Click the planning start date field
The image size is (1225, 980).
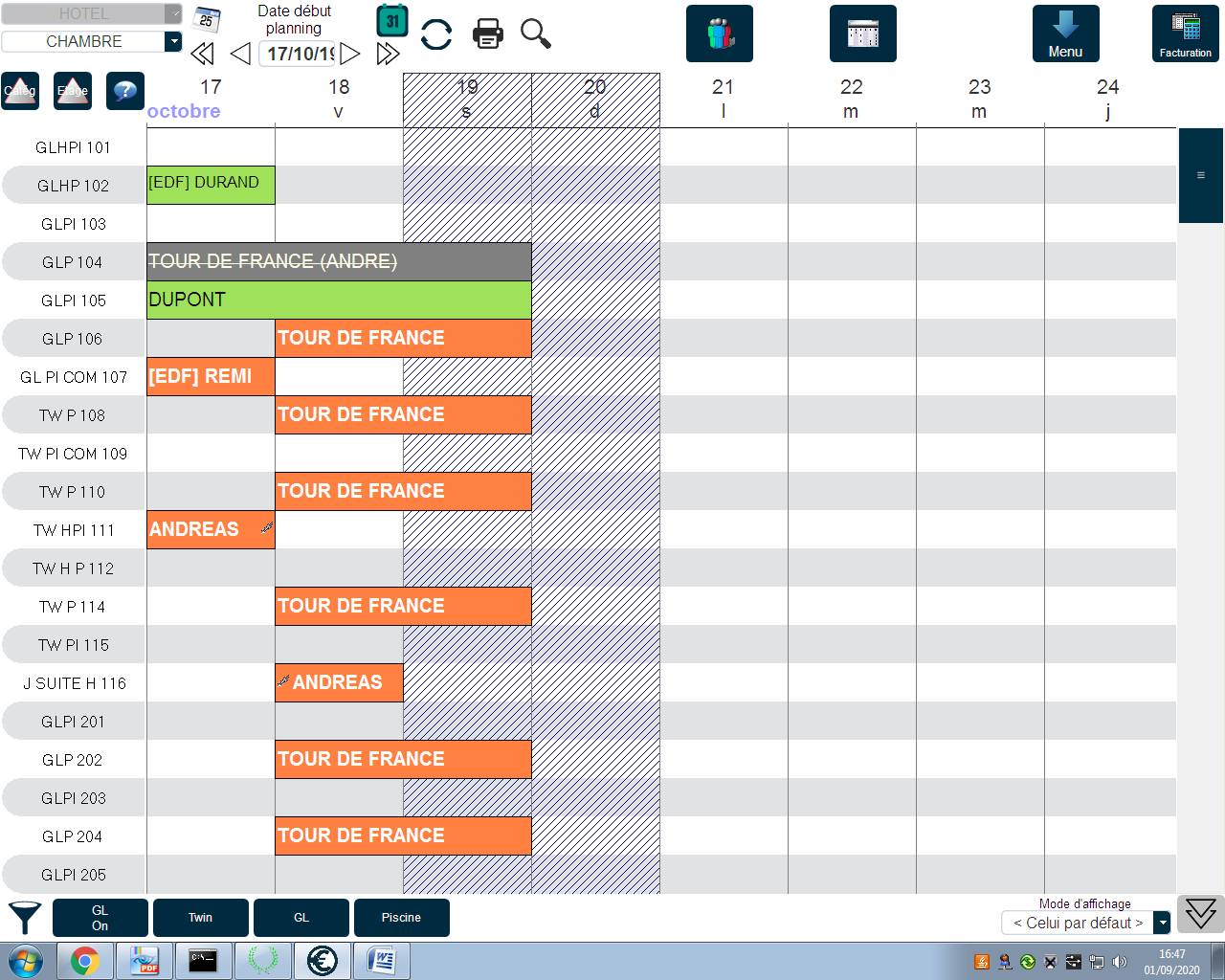pyautogui.click(x=300, y=54)
